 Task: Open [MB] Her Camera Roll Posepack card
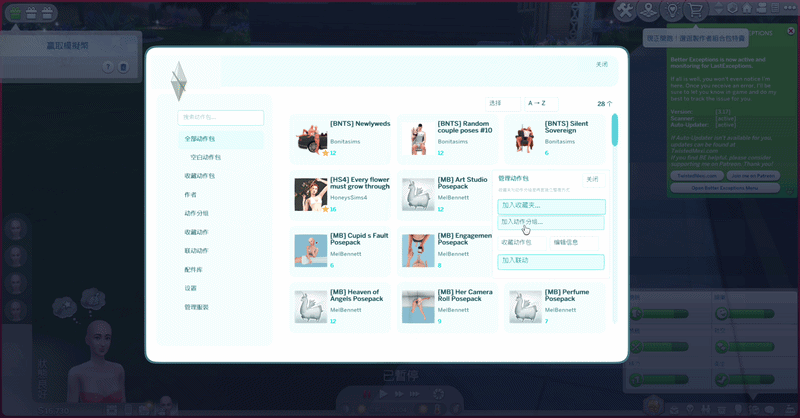pos(447,307)
